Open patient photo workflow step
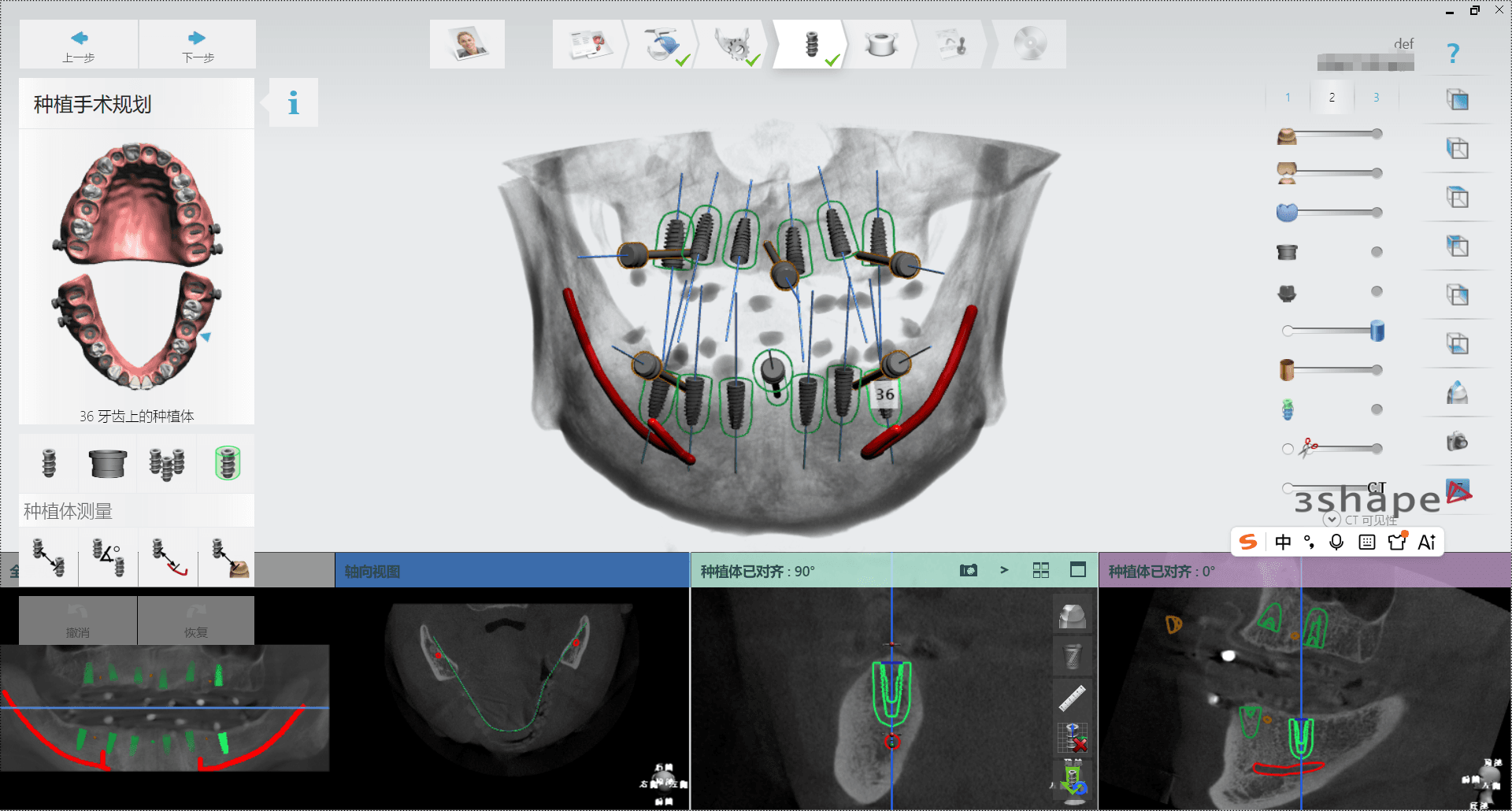 (x=468, y=44)
